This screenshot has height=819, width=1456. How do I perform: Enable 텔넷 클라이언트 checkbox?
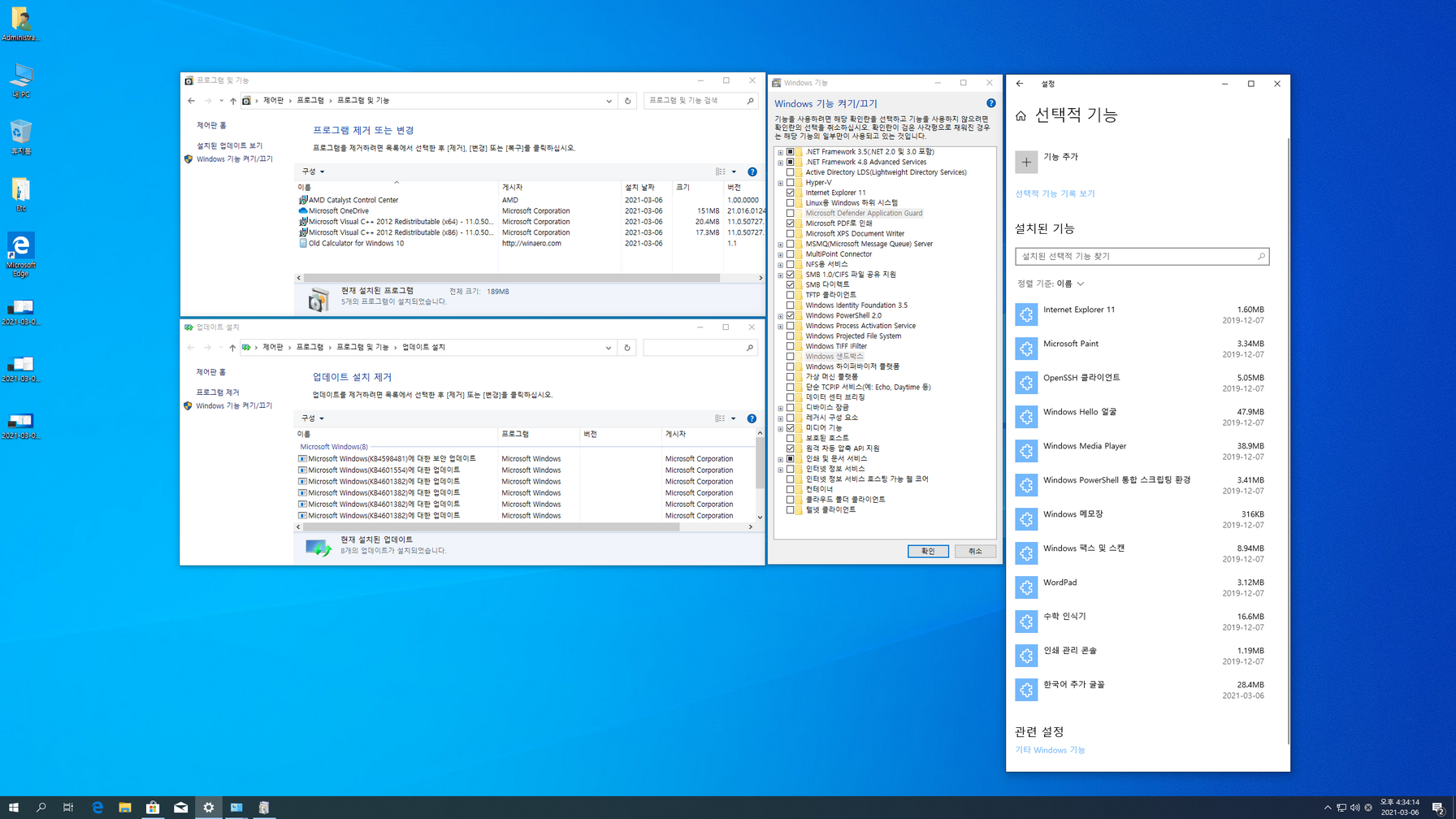click(791, 509)
